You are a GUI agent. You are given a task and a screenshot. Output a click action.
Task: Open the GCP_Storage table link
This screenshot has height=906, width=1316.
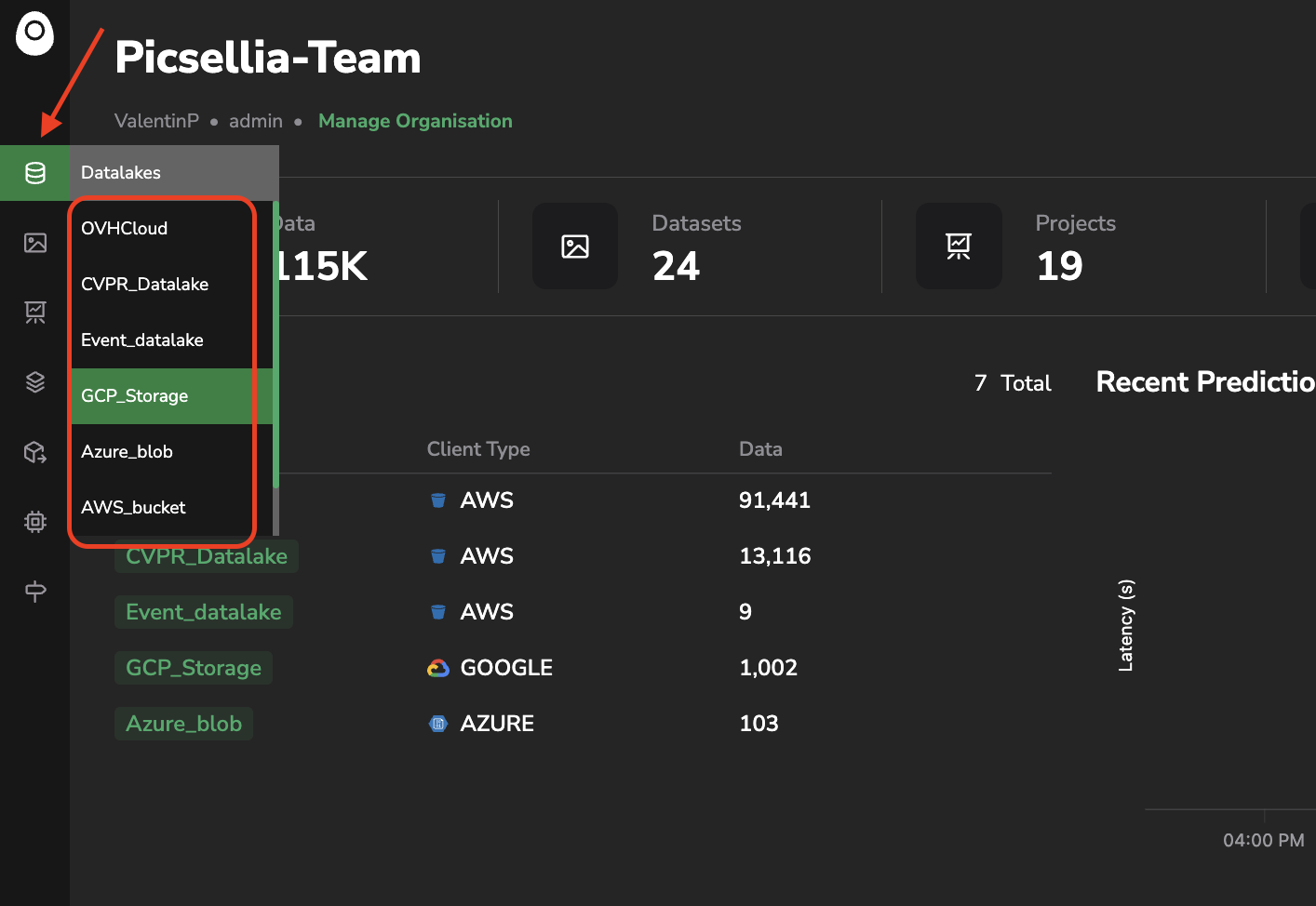click(x=194, y=668)
